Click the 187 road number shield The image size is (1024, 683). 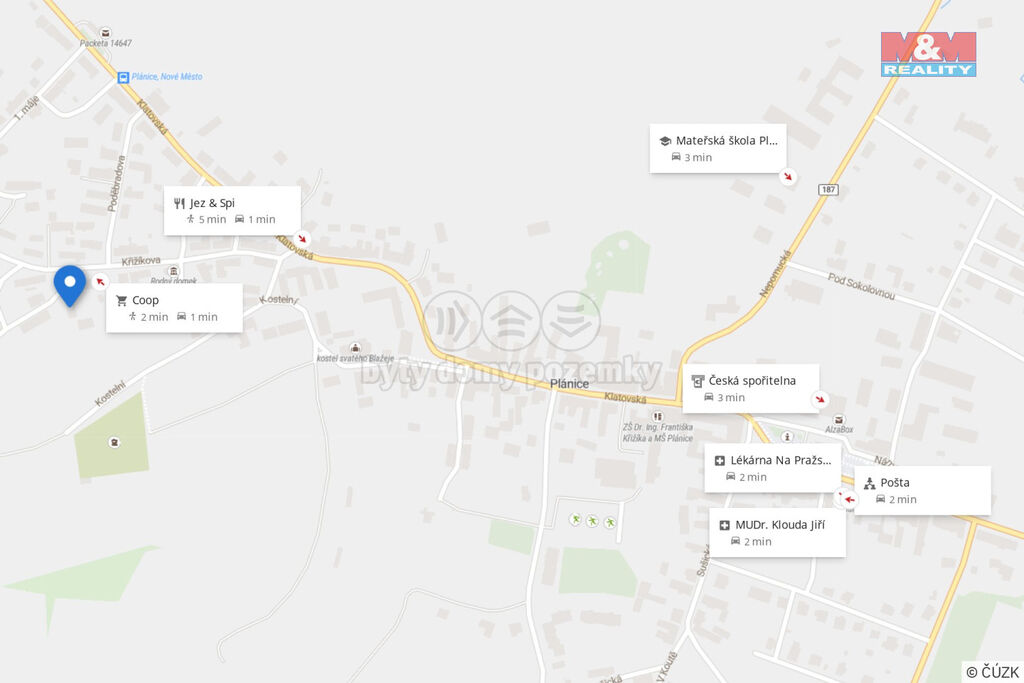(x=828, y=189)
